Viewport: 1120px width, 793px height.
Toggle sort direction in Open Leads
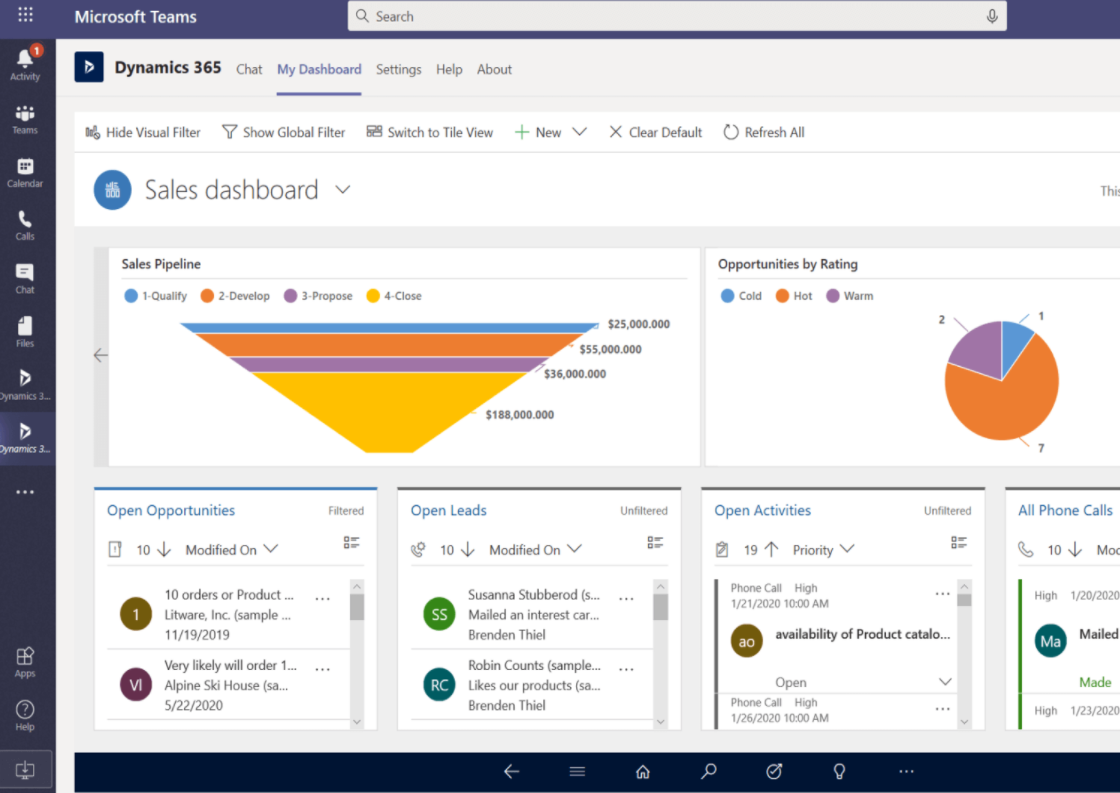(468, 549)
